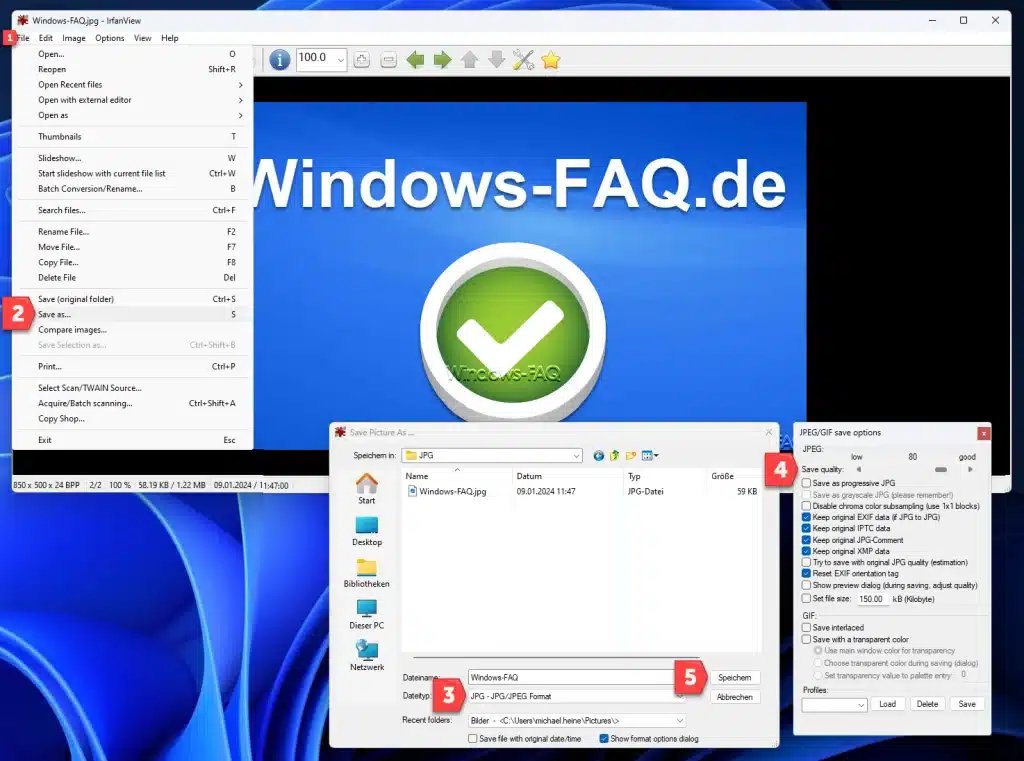
Task: Click the image Information toolbar icon
Action: pyautogui.click(x=280, y=60)
